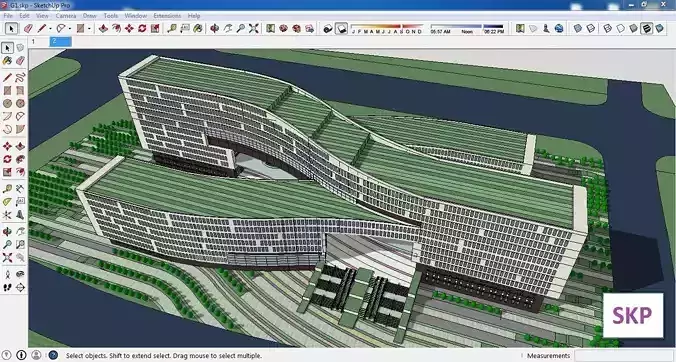Select the Walk footprints tool

tap(7, 287)
